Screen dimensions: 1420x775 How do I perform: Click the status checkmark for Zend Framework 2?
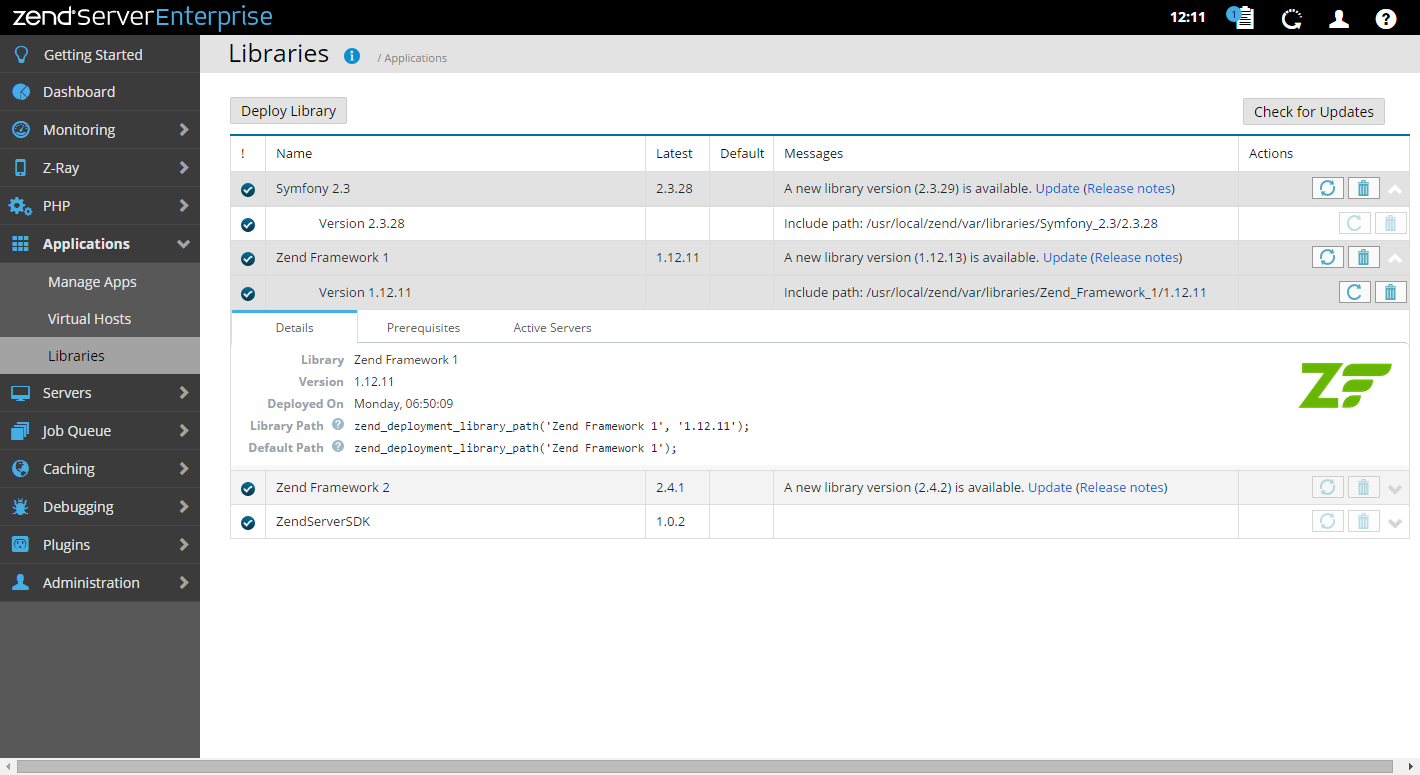click(x=248, y=489)
